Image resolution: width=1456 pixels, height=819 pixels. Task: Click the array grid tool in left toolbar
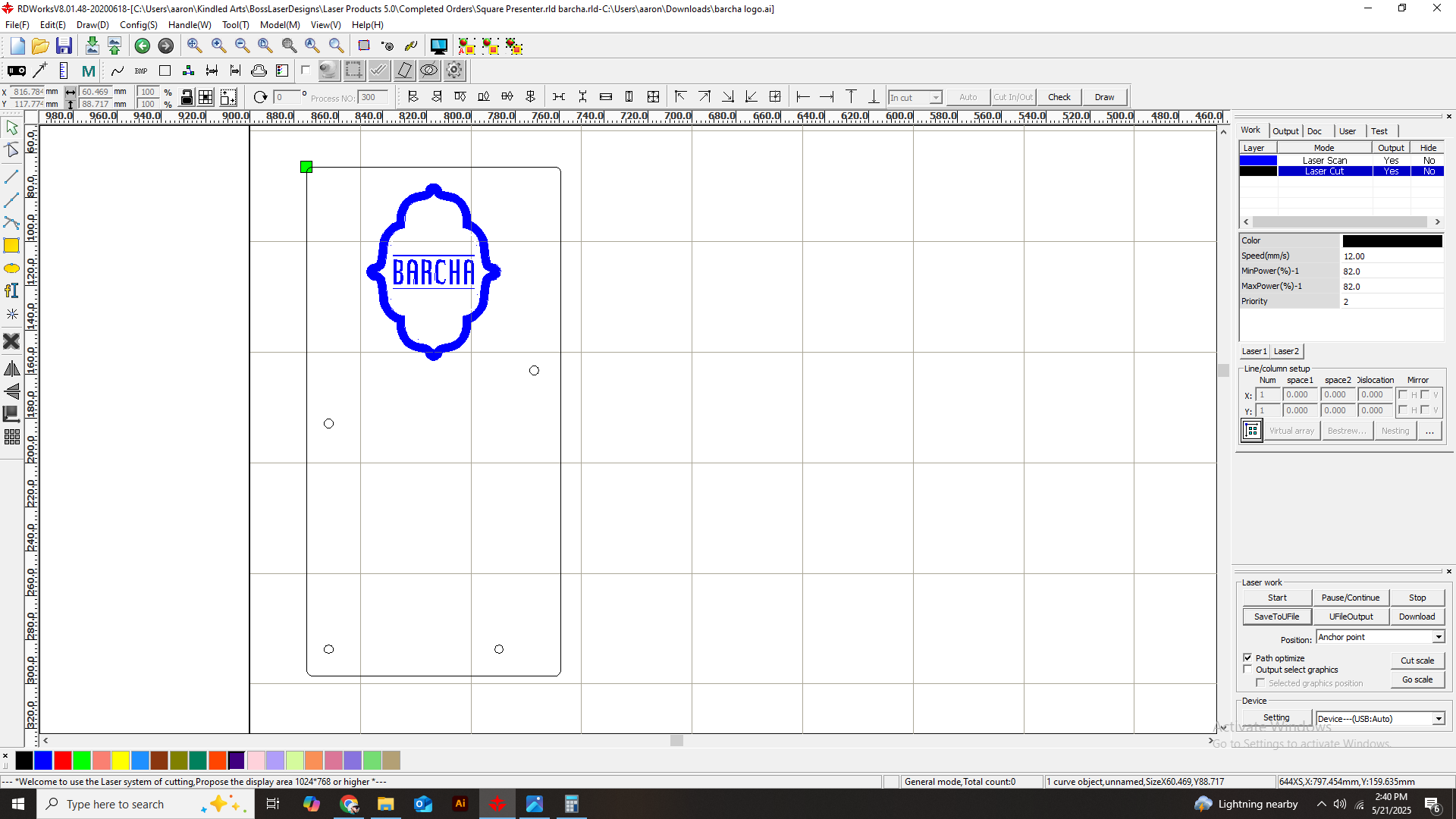[11, 437]
